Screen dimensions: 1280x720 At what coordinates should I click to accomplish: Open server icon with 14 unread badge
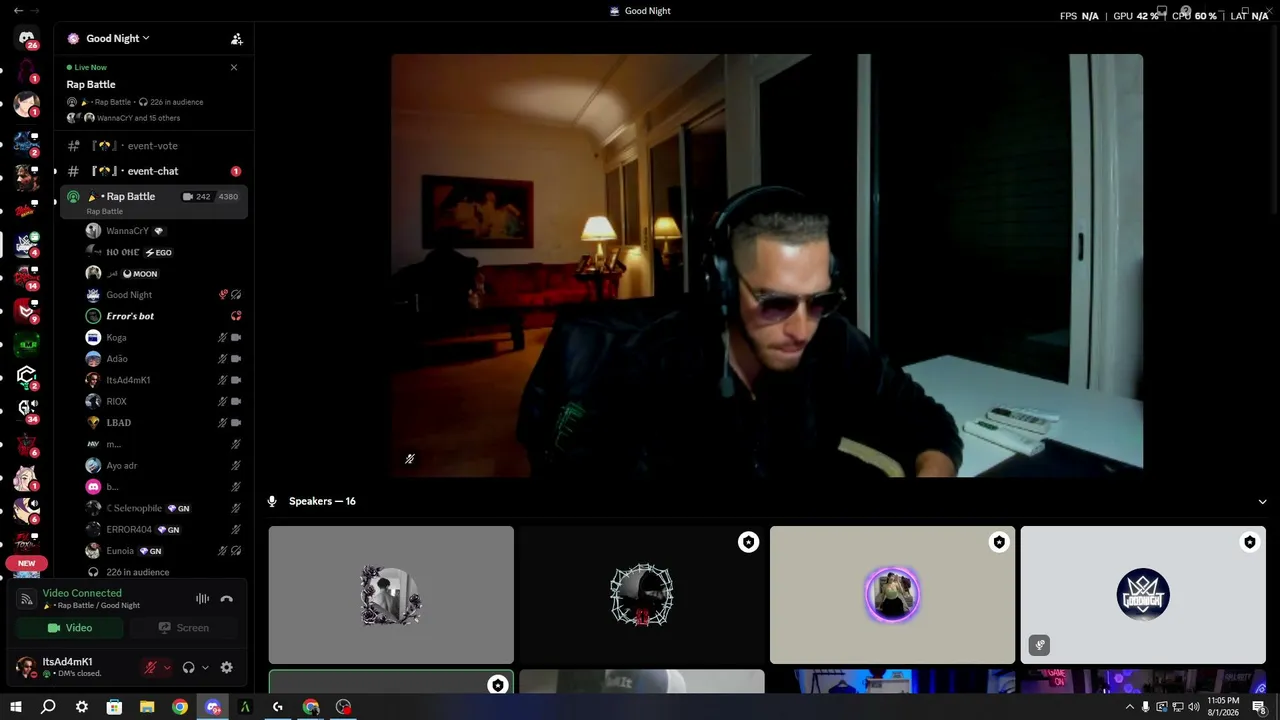tap(27, 277)
